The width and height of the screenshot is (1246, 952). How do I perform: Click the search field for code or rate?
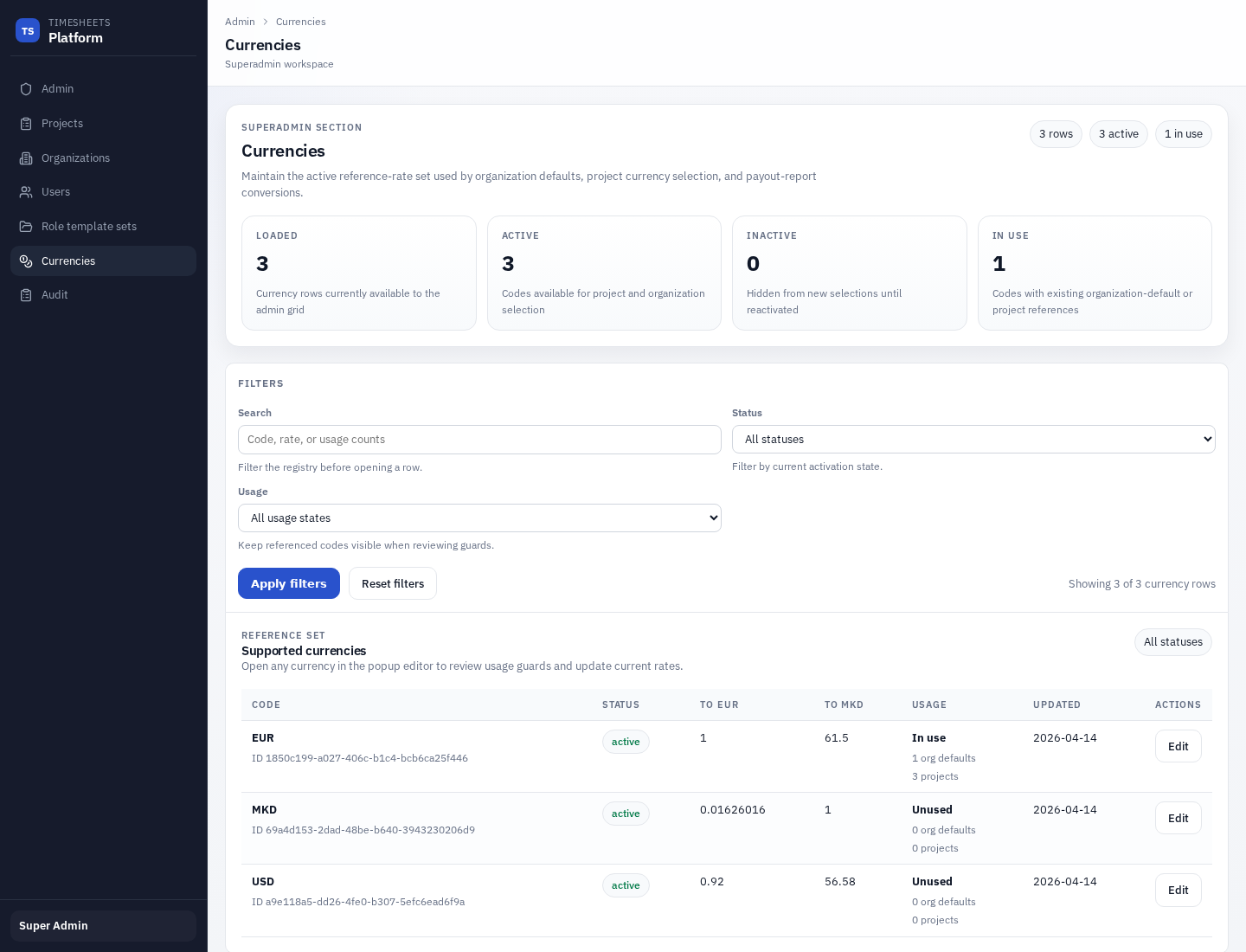click(479, 440)
